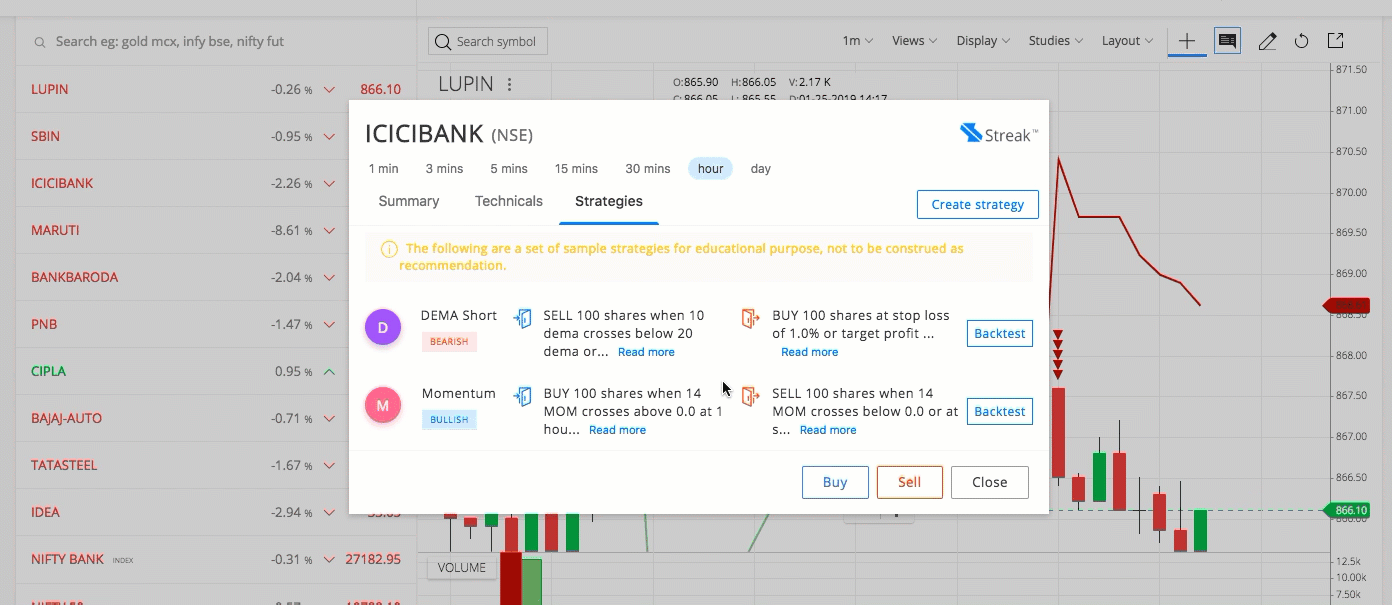1392x605 pixels.
Task: Open chart in popout window icon
Action: pyautogui.click(x=1335, y=41)
